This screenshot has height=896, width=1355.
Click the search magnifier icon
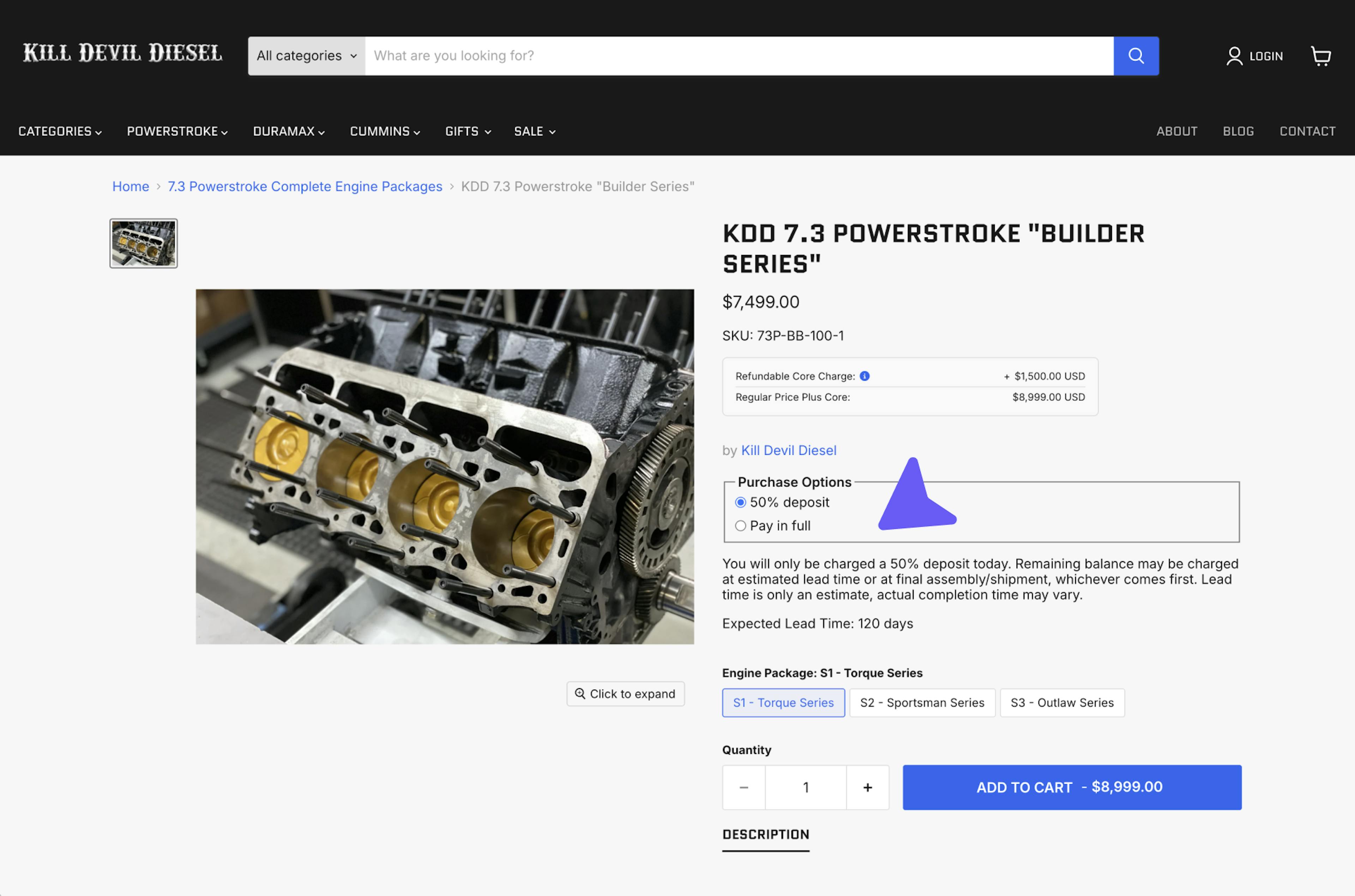tap(1136, 55)
